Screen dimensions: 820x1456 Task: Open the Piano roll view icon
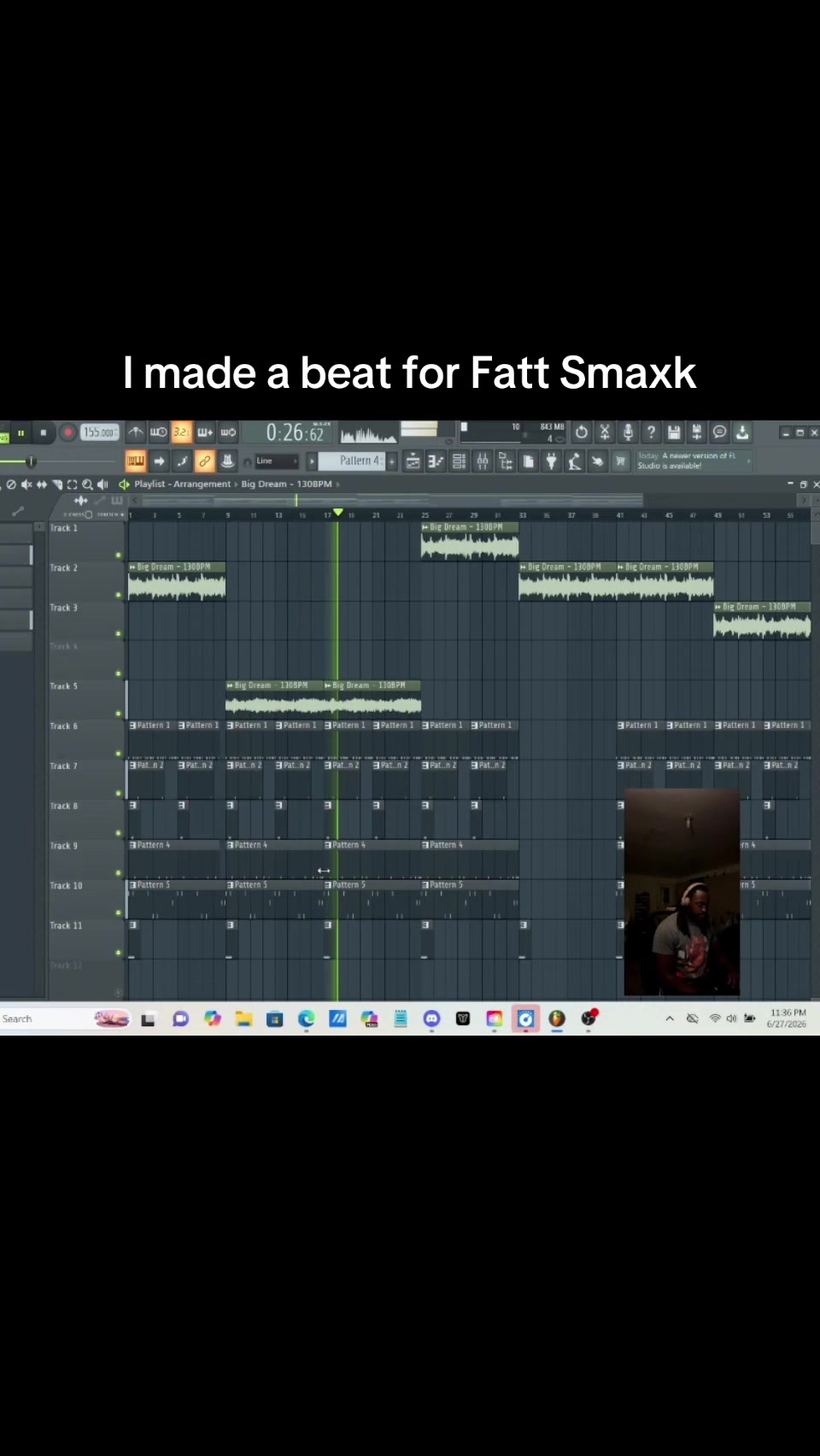click(436, 461)
